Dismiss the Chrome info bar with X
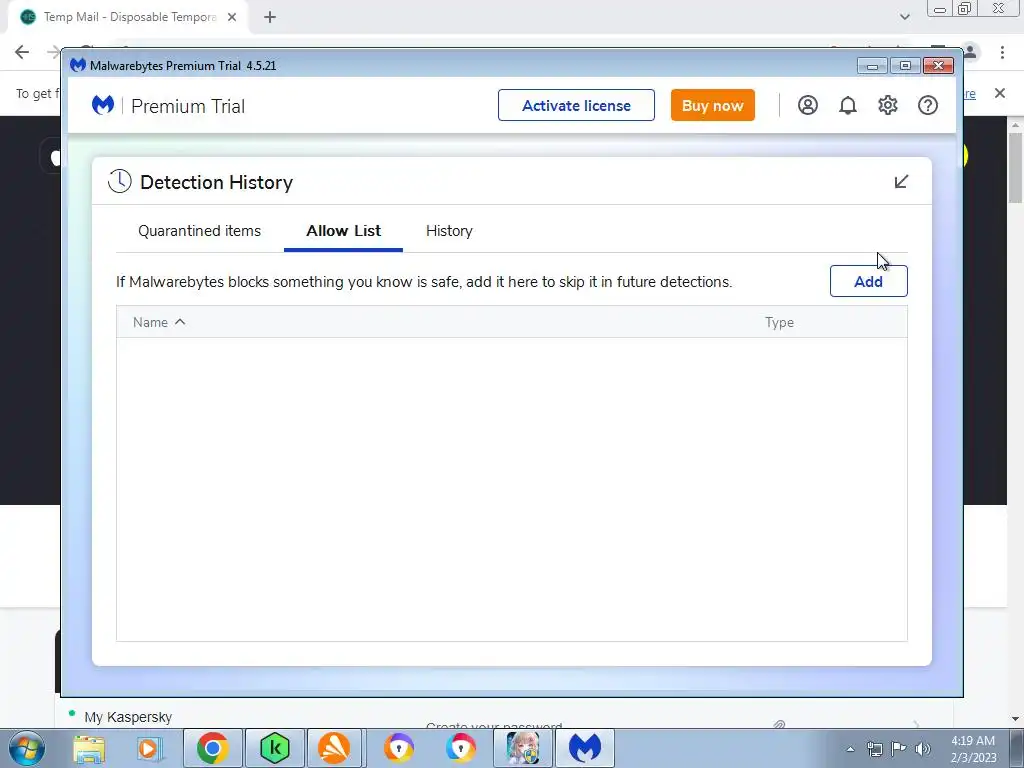 point(1000,93)
